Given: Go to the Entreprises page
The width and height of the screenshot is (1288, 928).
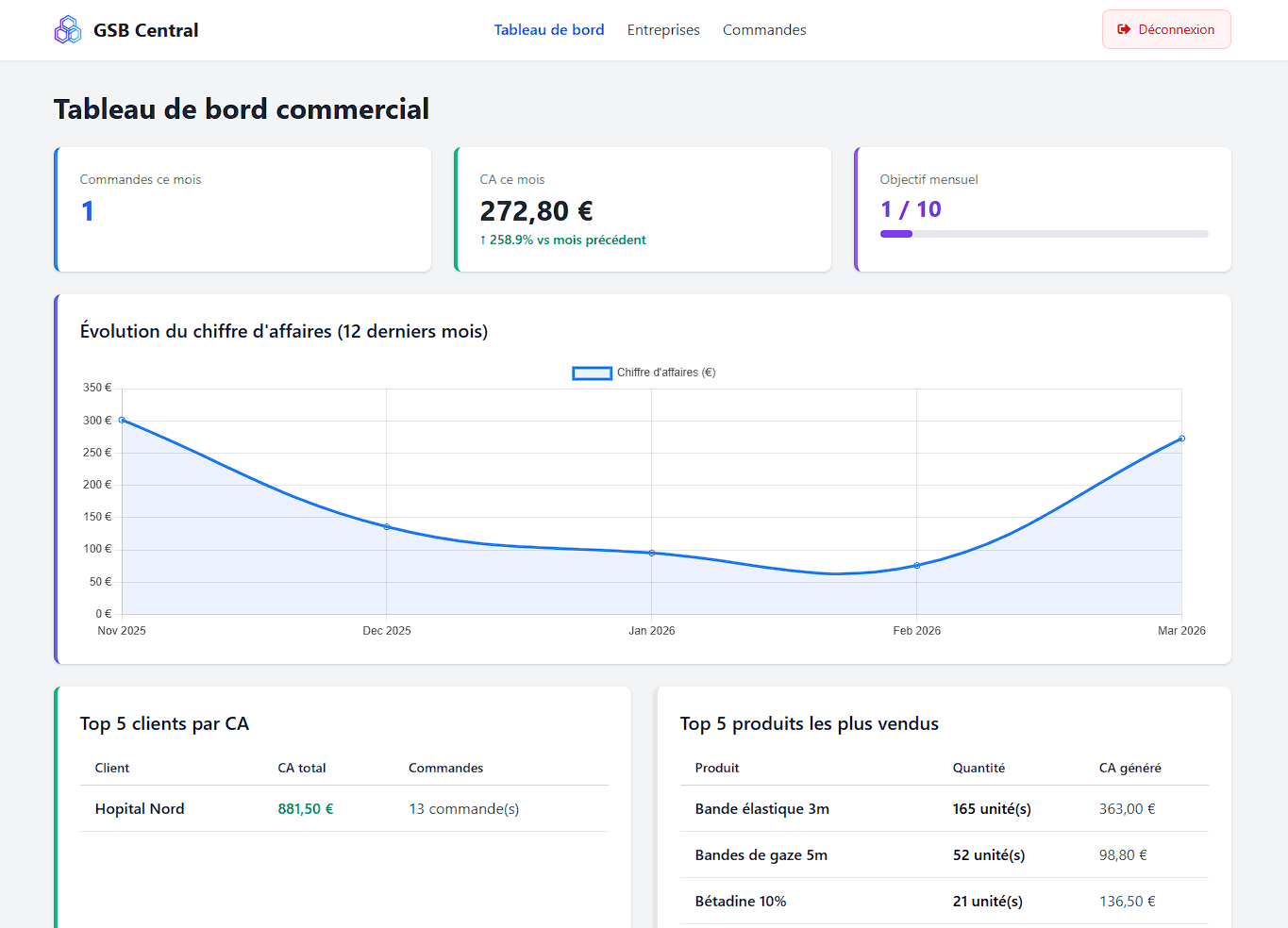Looking at the screenshot, I should (x=663, y=30).
